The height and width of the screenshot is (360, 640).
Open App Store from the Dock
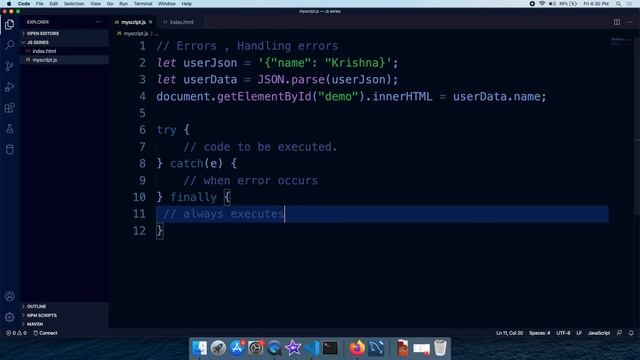[x=237, y=348]
